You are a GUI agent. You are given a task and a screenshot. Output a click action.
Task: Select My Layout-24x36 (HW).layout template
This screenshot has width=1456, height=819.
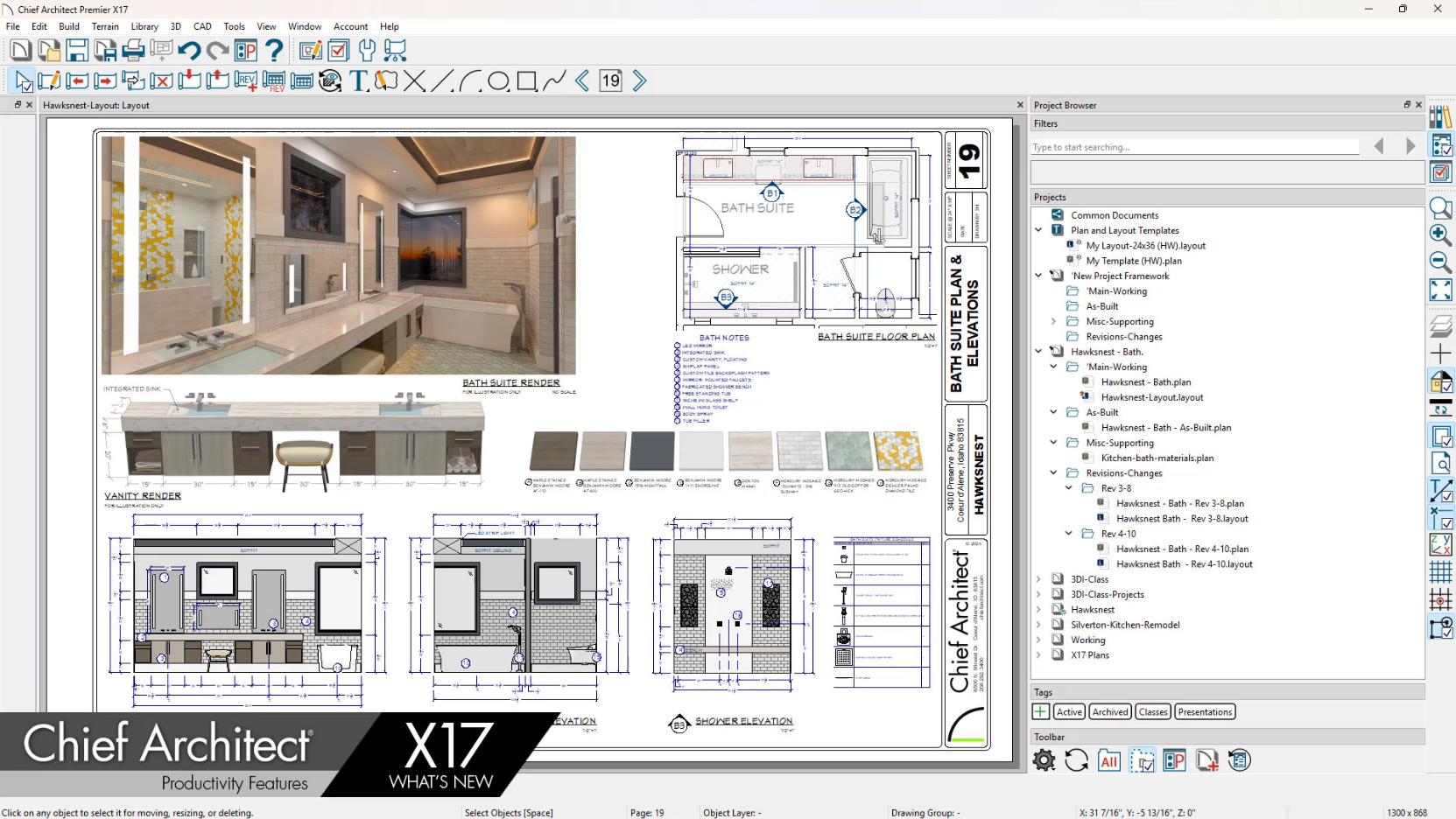pos(1145,246)
